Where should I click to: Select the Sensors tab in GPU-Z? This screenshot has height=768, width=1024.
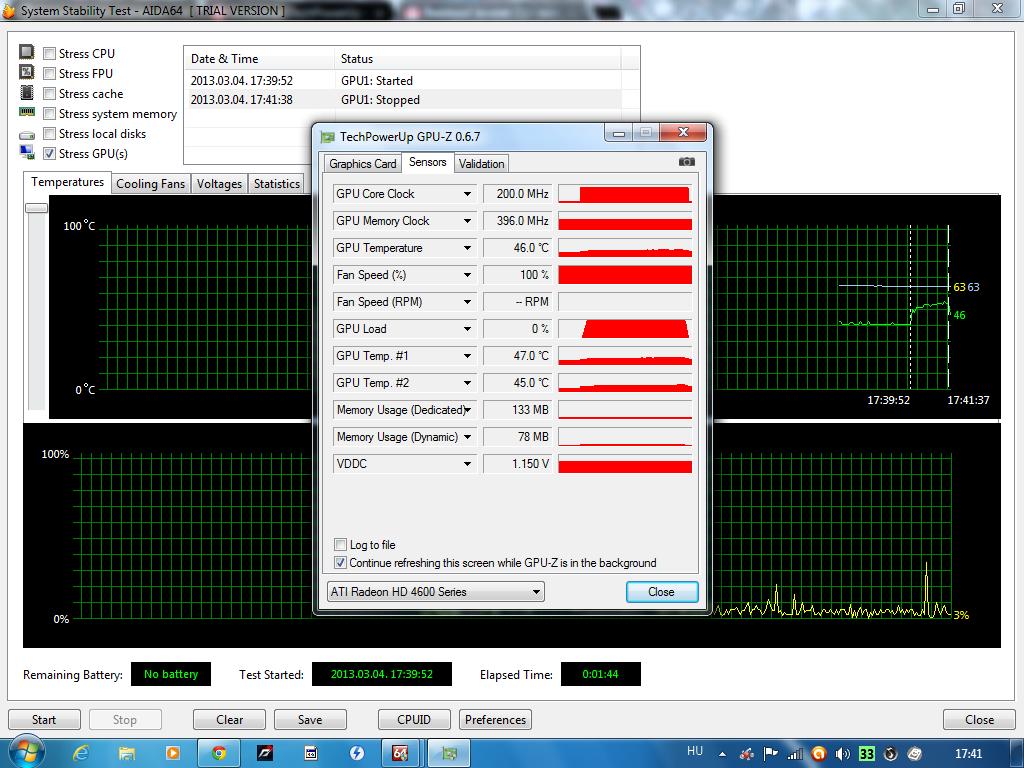tap(428, 162)
